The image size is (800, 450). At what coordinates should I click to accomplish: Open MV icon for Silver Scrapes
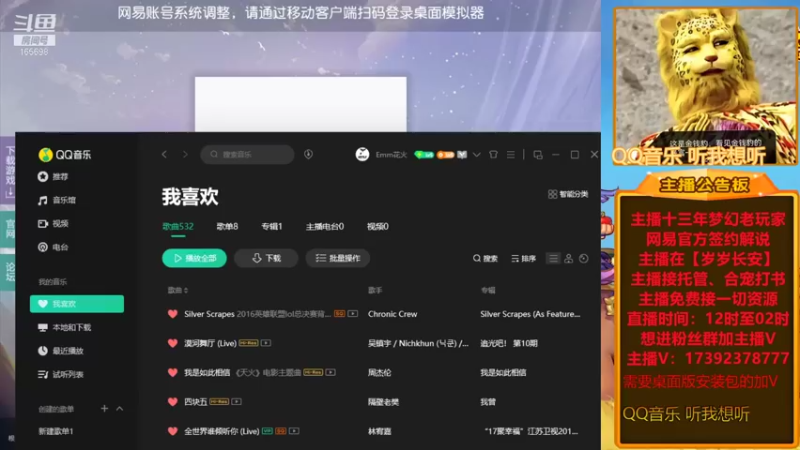point(353,314)
